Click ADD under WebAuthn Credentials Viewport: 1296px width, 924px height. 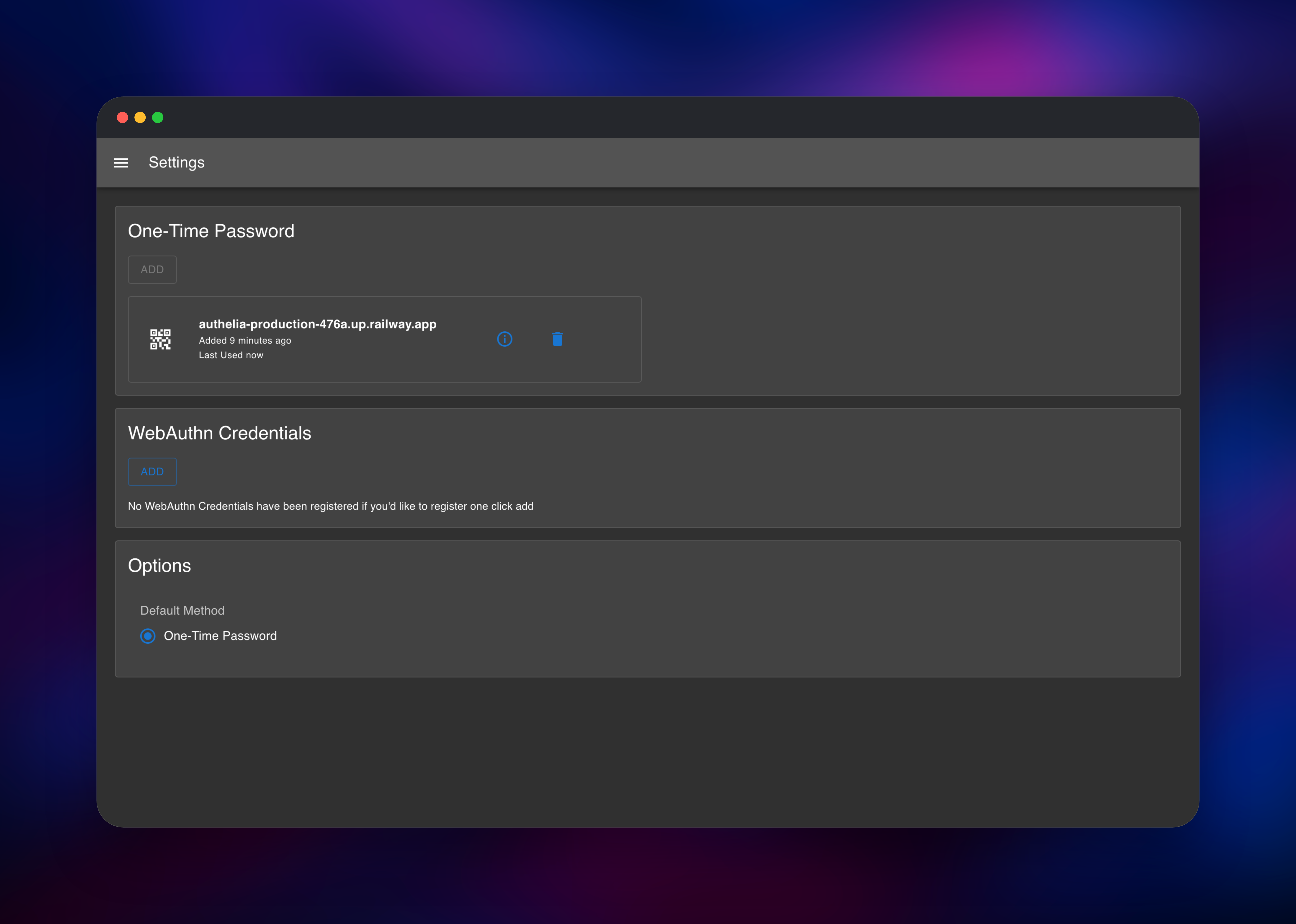click(152, 472)
